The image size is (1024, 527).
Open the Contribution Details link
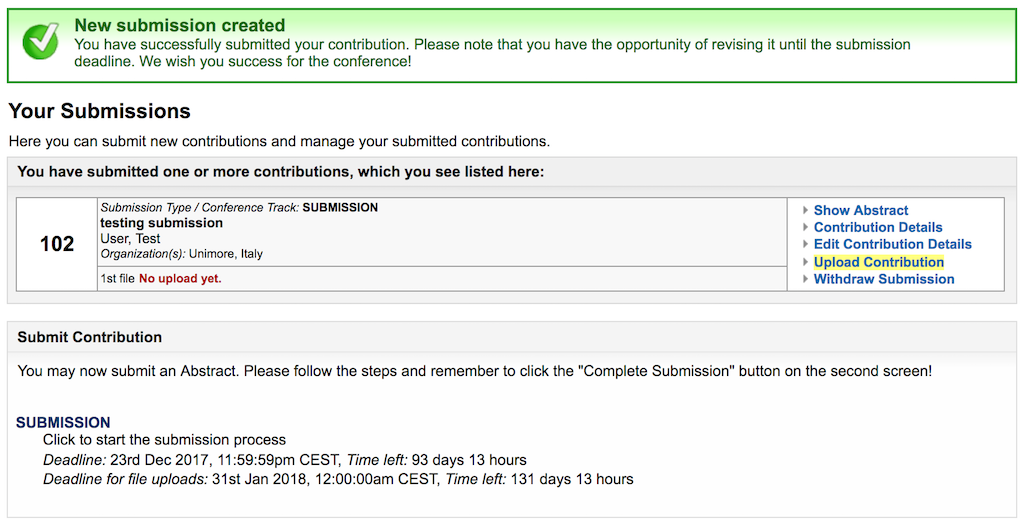[878, 227]
